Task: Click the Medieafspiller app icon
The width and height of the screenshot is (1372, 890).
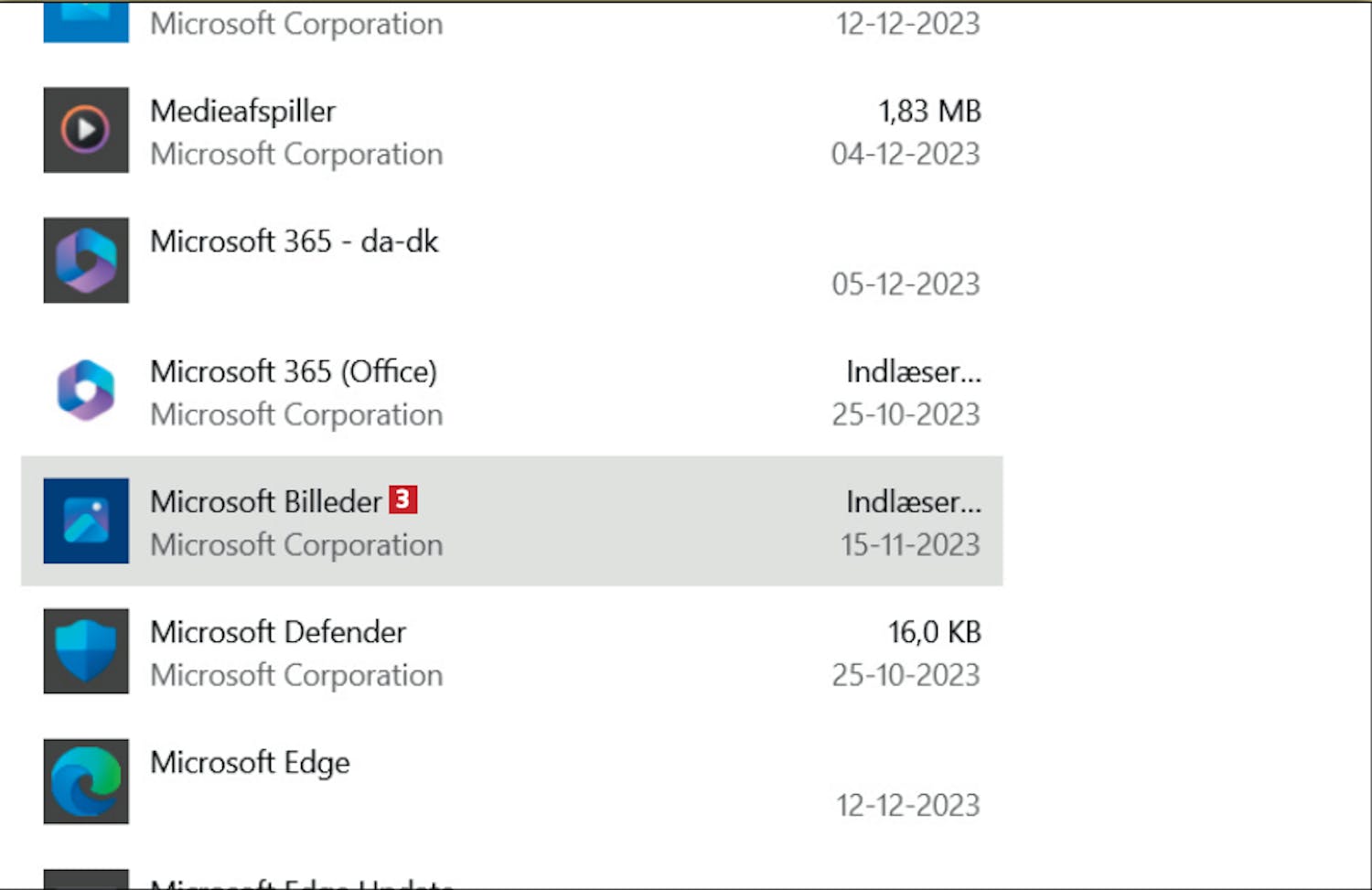Action: click(86, 130)
